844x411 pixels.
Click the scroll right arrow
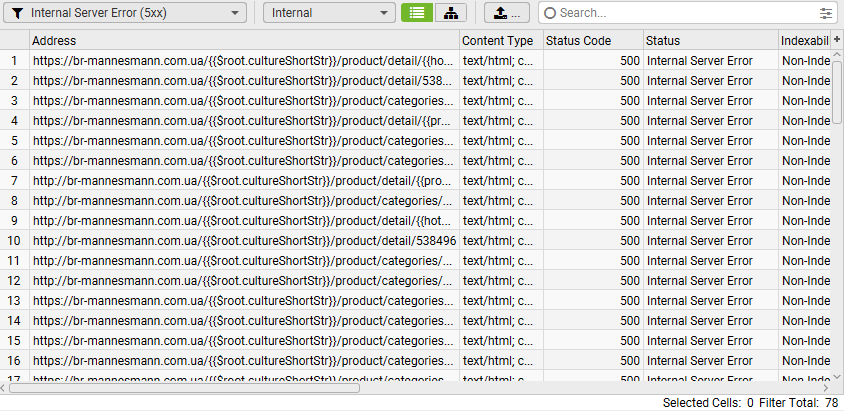pos(826,388)
